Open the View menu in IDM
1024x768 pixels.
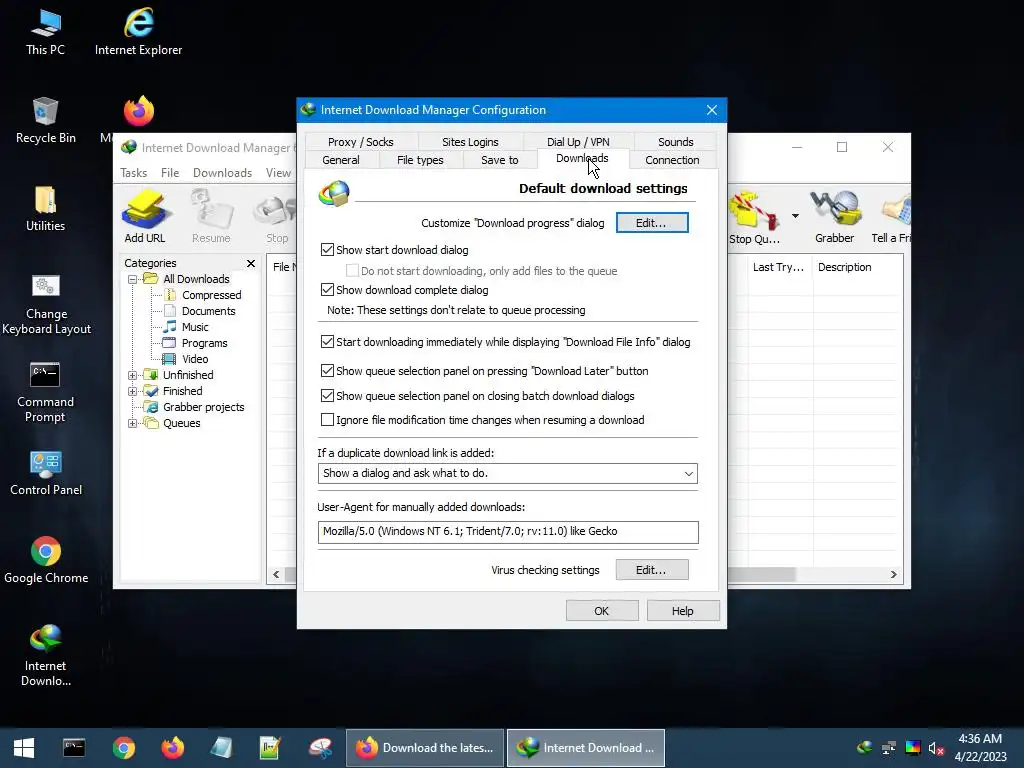tap(278, 172)
